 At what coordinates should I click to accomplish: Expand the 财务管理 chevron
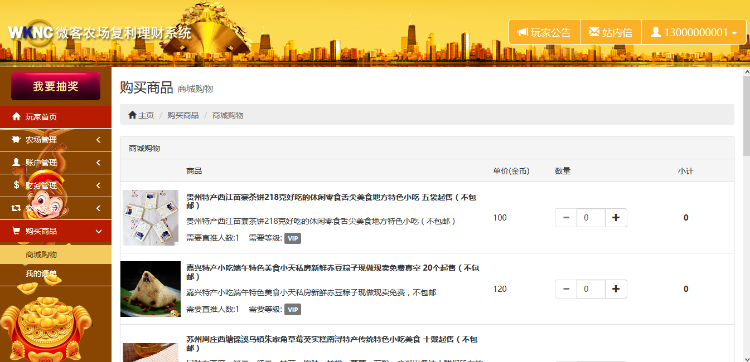coord(98,185)
